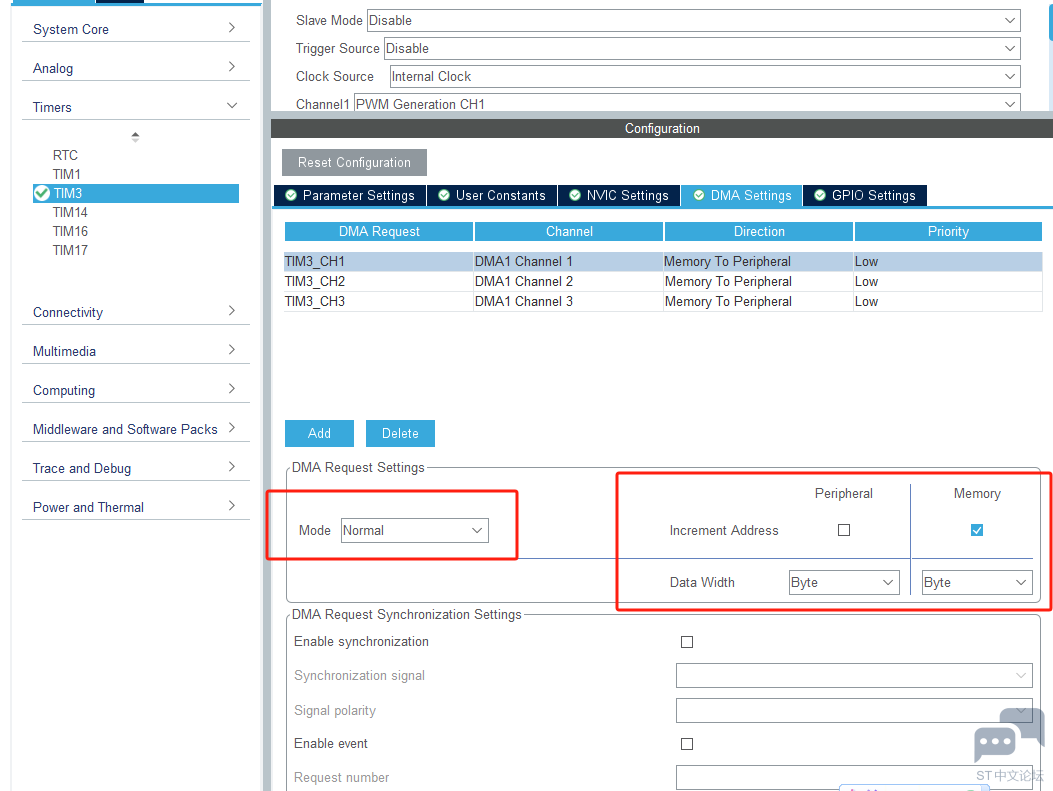Toggle the Enable event checkbox

pyautogui.click(x=687, y=744)
